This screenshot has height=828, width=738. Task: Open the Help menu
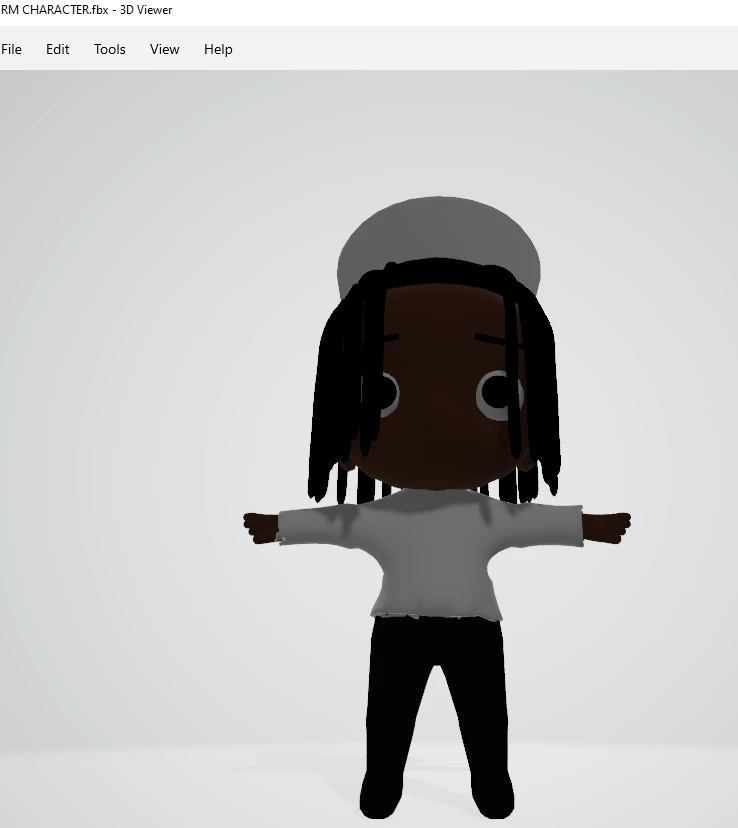point(218,49)
